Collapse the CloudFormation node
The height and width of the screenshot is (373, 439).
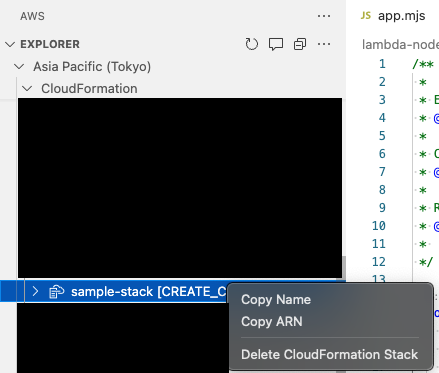pos(27,89)
